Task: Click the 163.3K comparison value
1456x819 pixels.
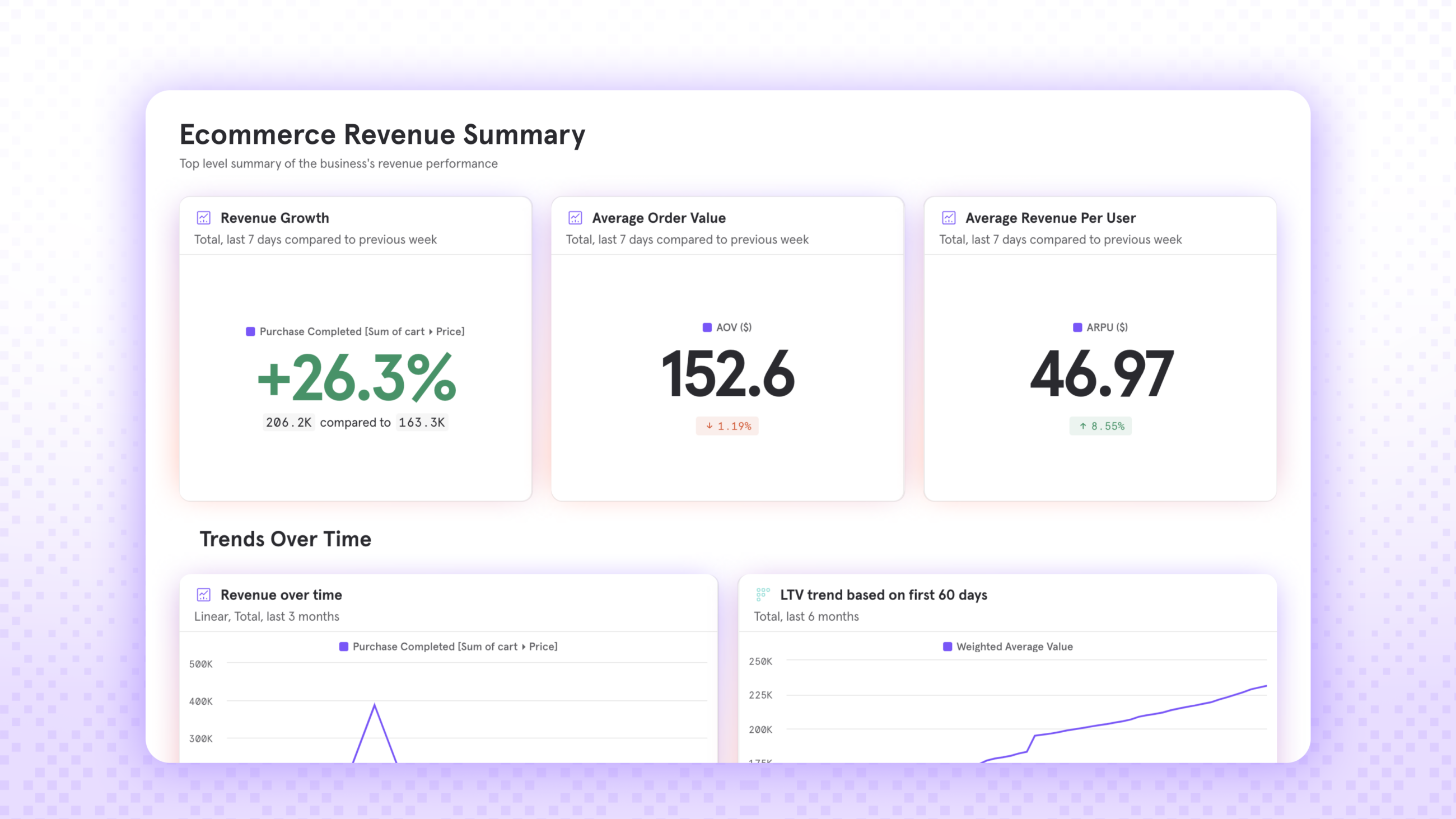Action: pyautogui.click(x=422, y=422)
